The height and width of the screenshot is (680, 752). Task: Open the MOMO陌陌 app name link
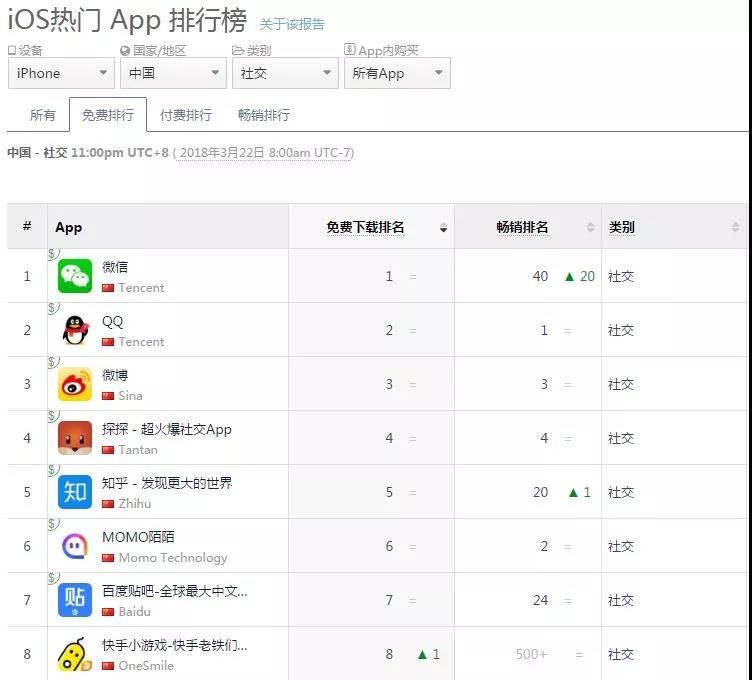[138, 537]
